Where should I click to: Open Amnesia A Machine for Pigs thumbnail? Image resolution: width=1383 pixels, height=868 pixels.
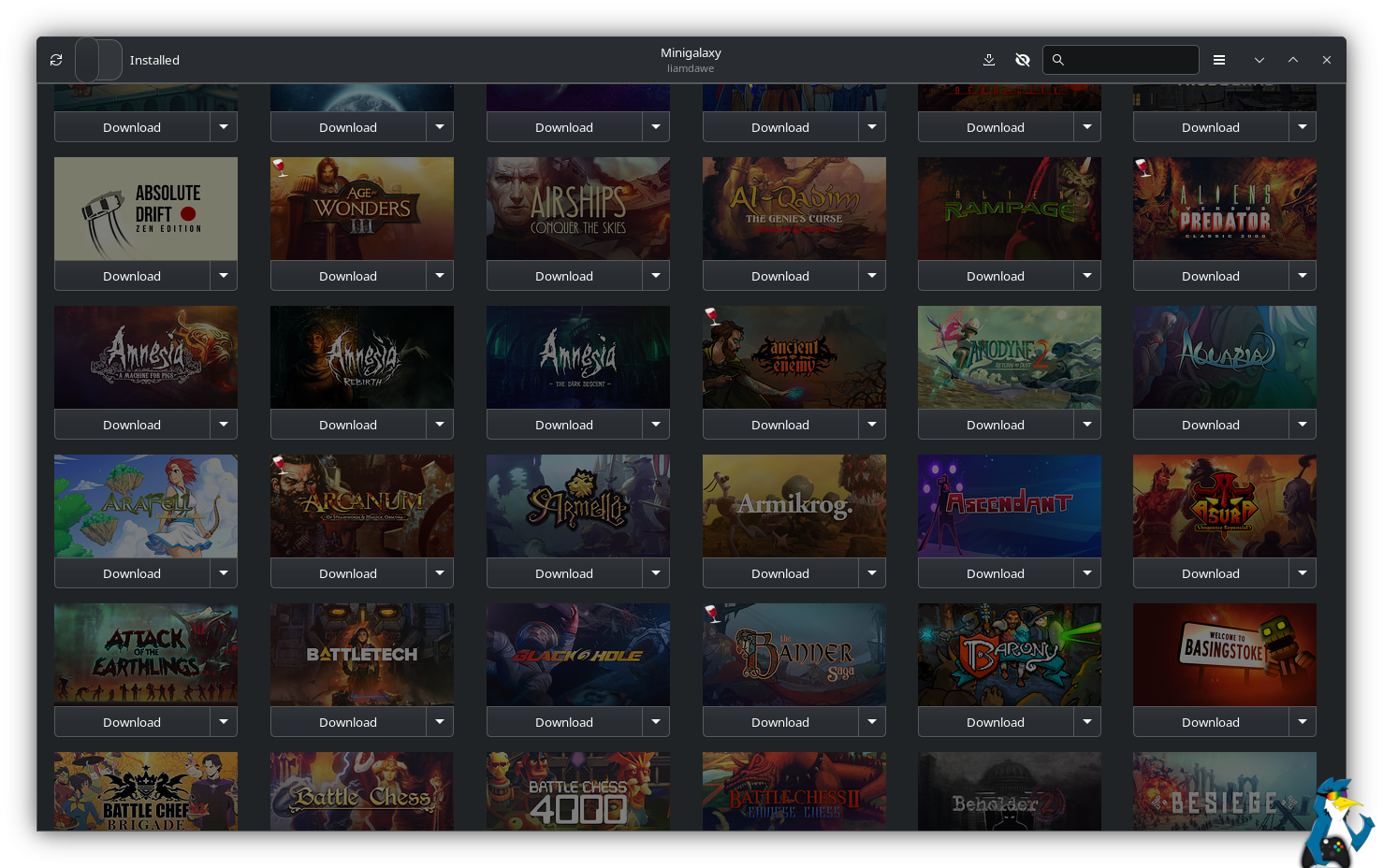pyautogui.click(x=146, y=357)
